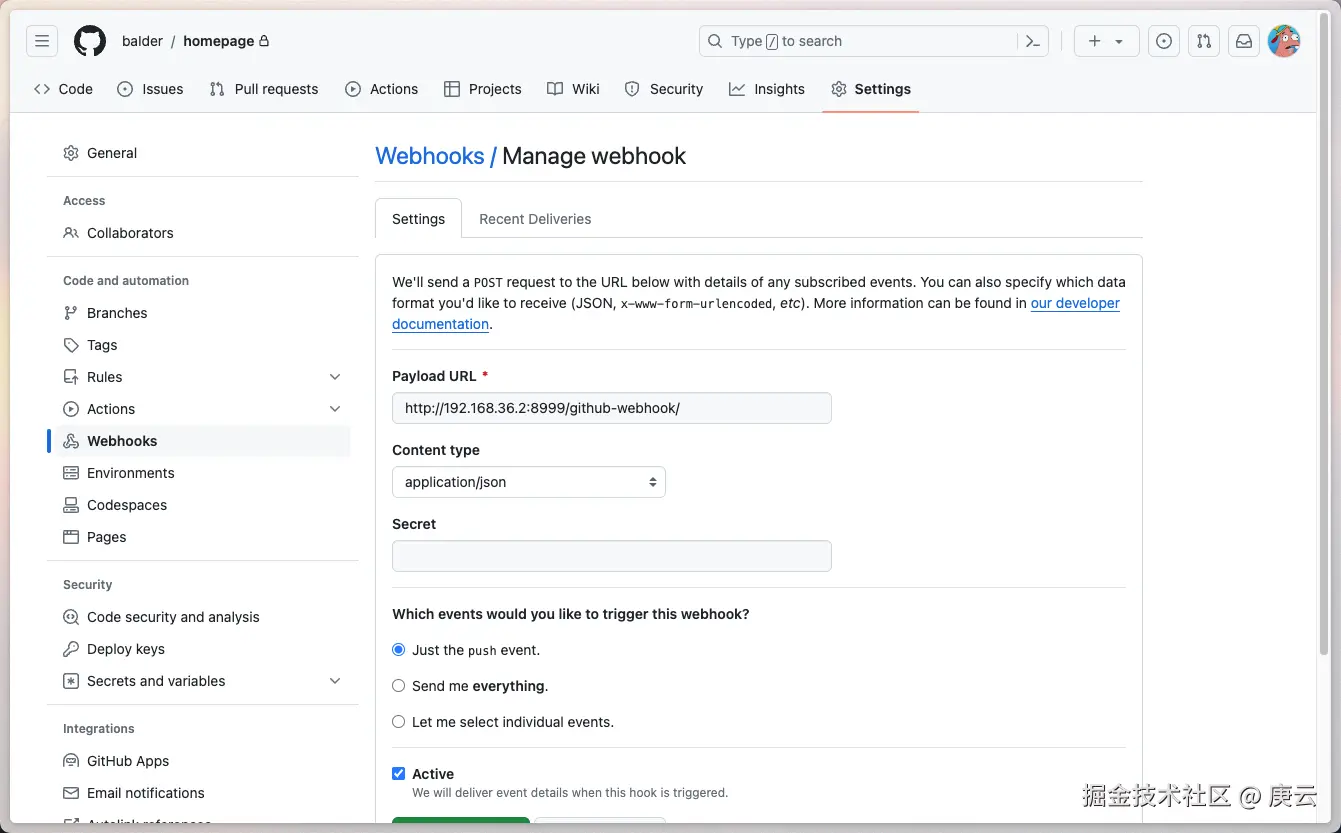This screenshot has height=833, width=1341.
Task: Open the issues icon in header
Action: click(x=1163, y=41)
